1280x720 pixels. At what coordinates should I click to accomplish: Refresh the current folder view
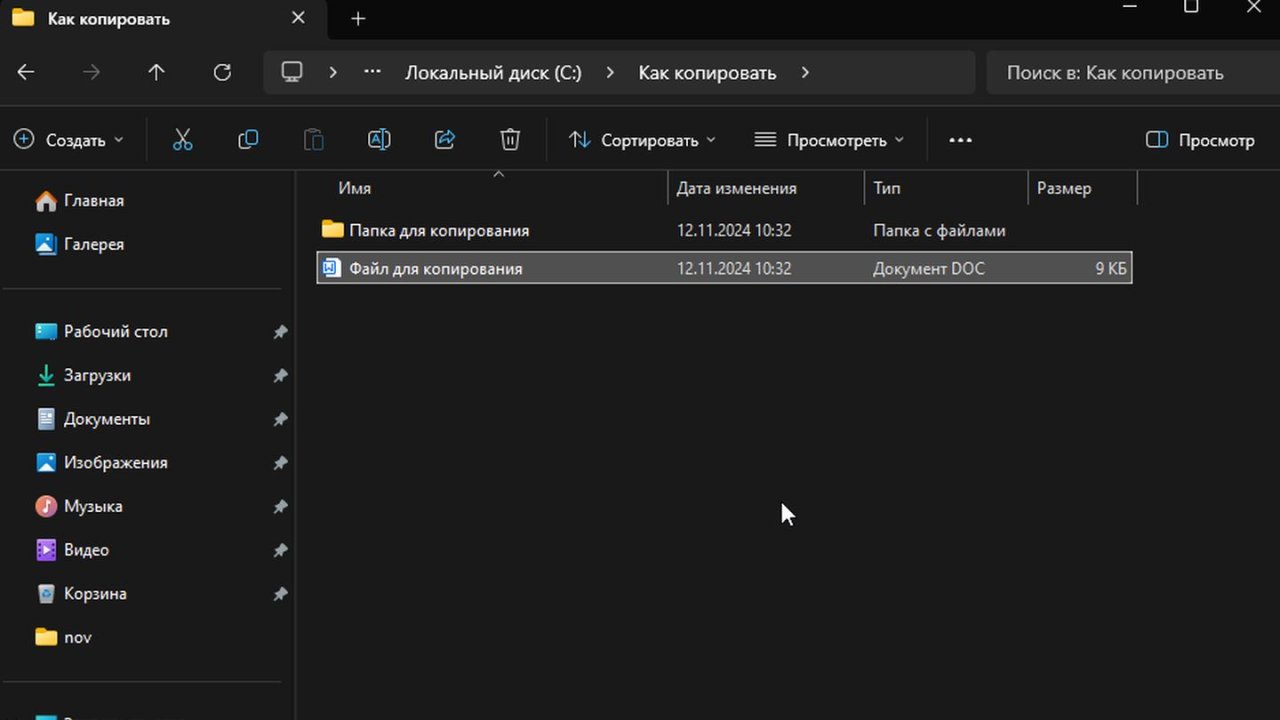click(222, 72)
